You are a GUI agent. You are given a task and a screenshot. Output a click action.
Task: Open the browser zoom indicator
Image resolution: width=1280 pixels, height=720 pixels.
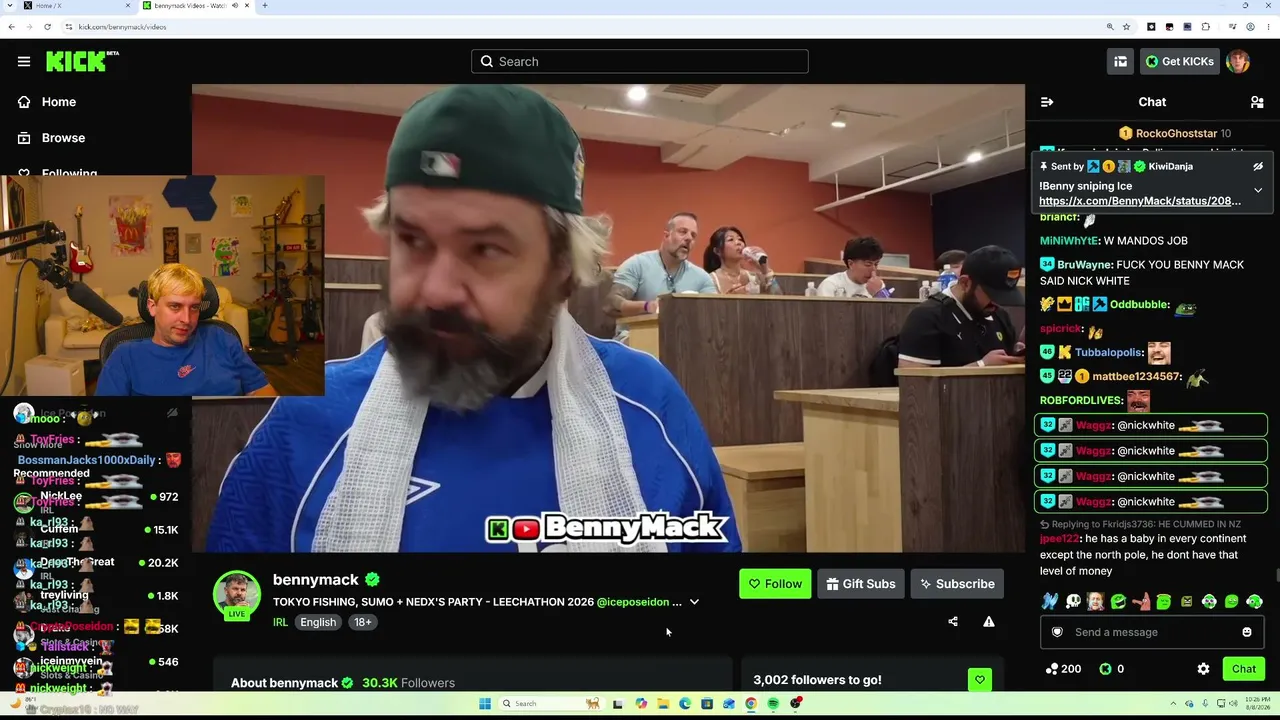click(1110, 27)
